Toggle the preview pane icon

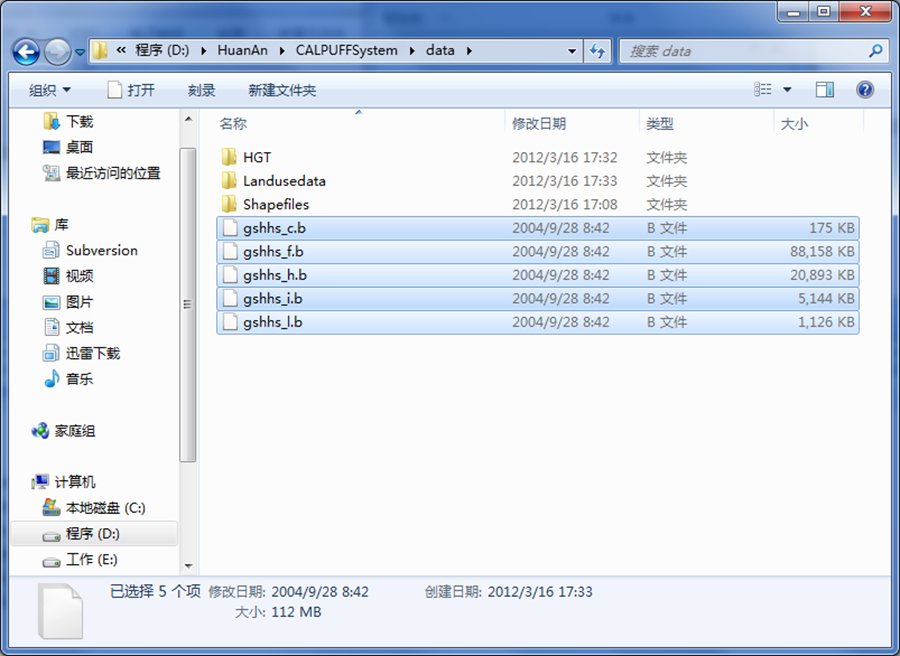(825, 90)
